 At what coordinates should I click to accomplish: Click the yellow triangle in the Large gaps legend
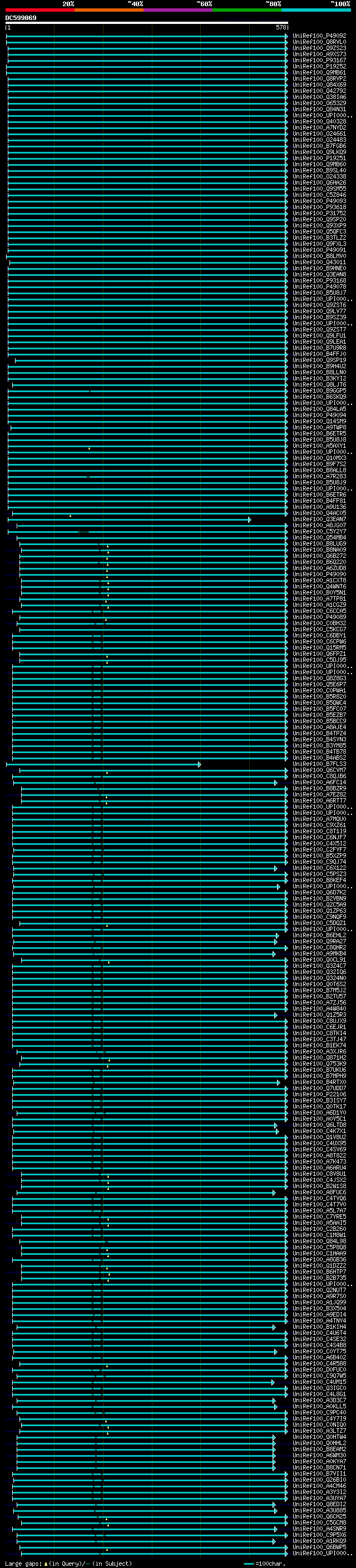[x=46, y=1564]
